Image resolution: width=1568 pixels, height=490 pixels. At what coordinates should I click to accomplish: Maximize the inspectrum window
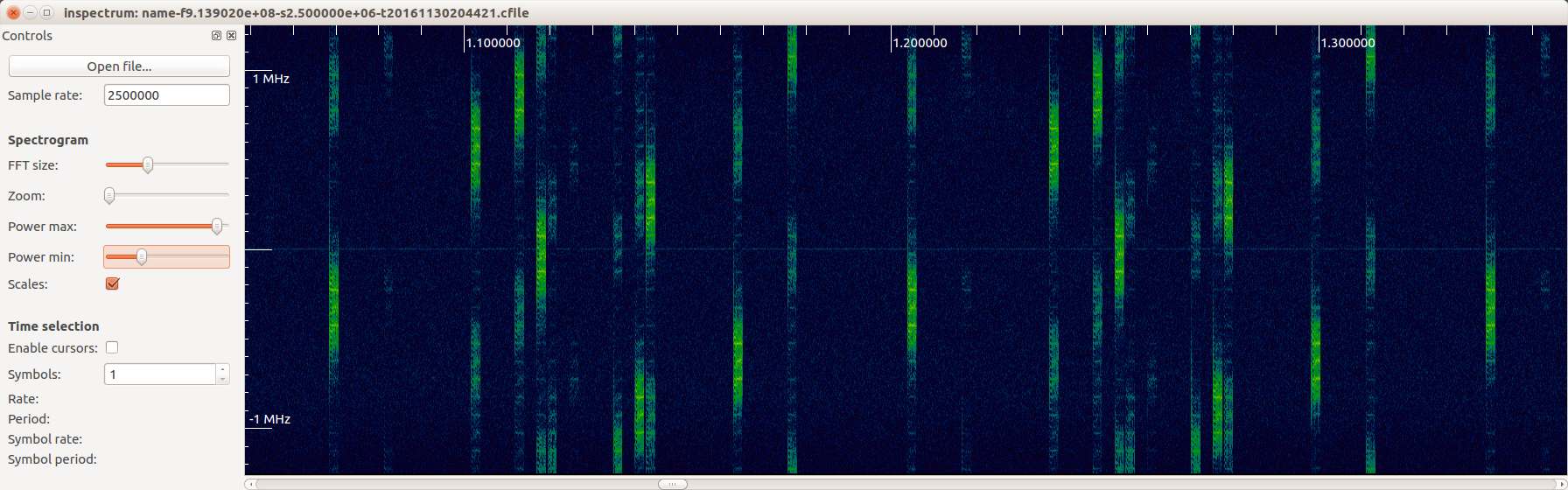(x=46, y=12)
